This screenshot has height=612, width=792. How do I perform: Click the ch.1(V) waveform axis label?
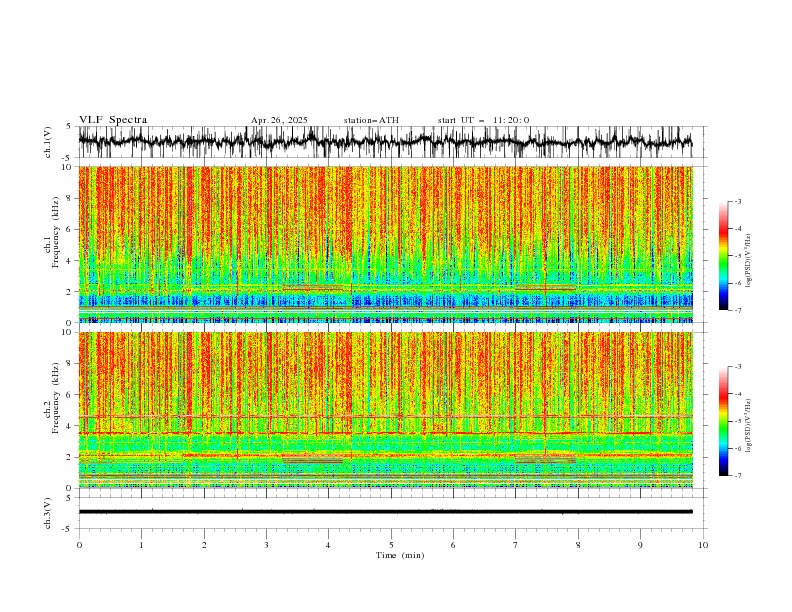tap(48, 142)
